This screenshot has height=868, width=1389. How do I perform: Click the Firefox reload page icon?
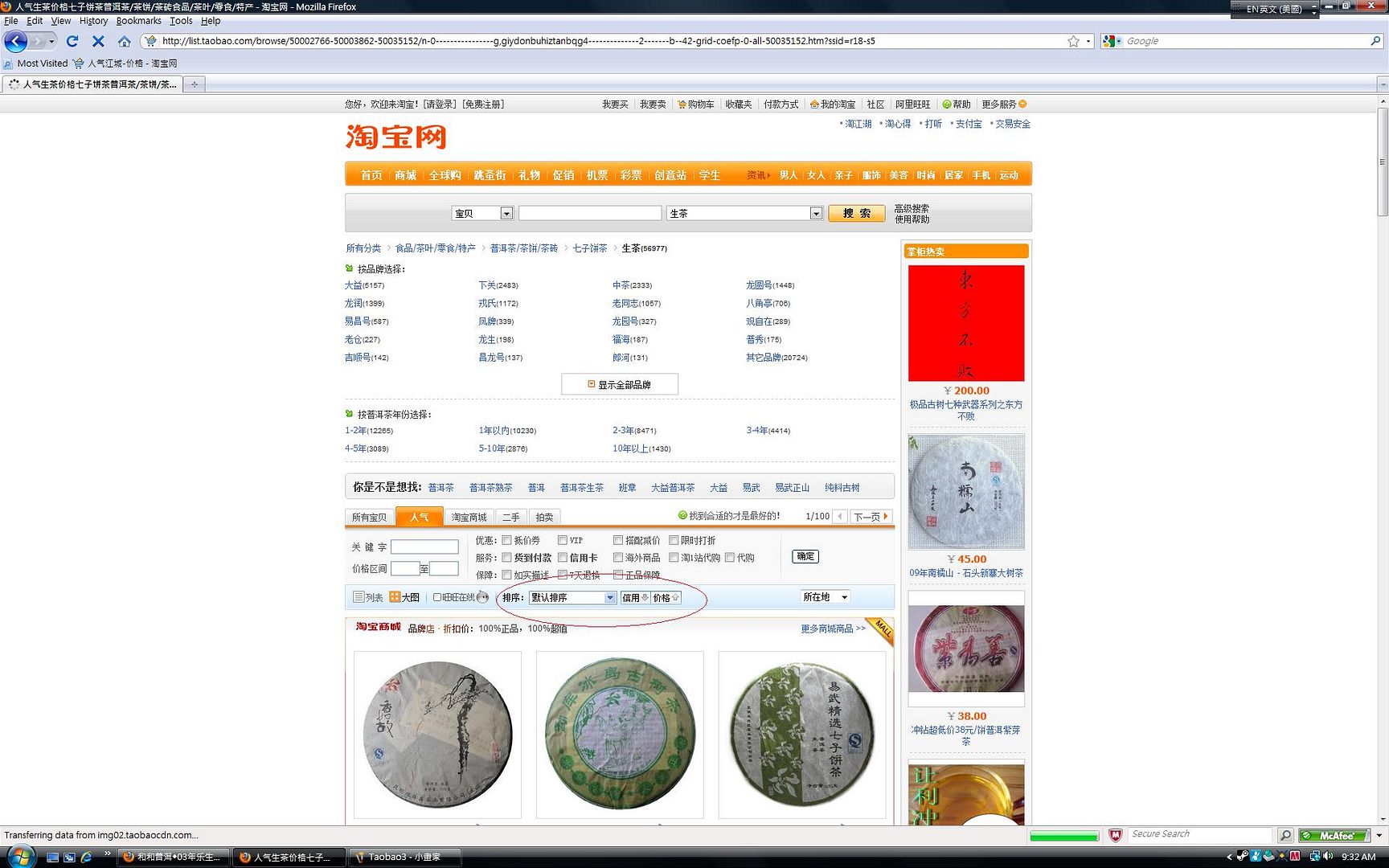tap(72, 41)
